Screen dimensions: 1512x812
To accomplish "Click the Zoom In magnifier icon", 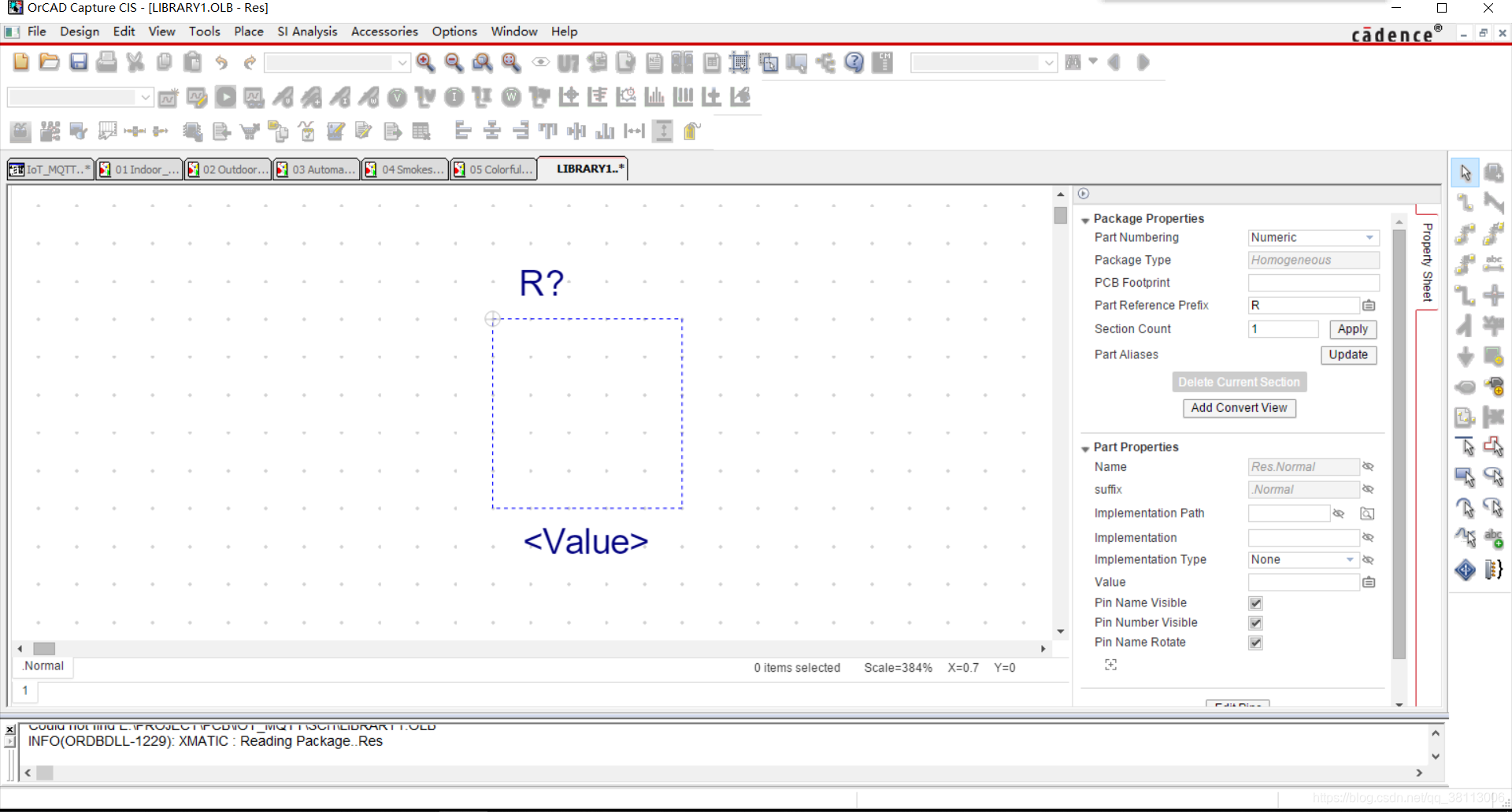I will (x=425, y=62).
